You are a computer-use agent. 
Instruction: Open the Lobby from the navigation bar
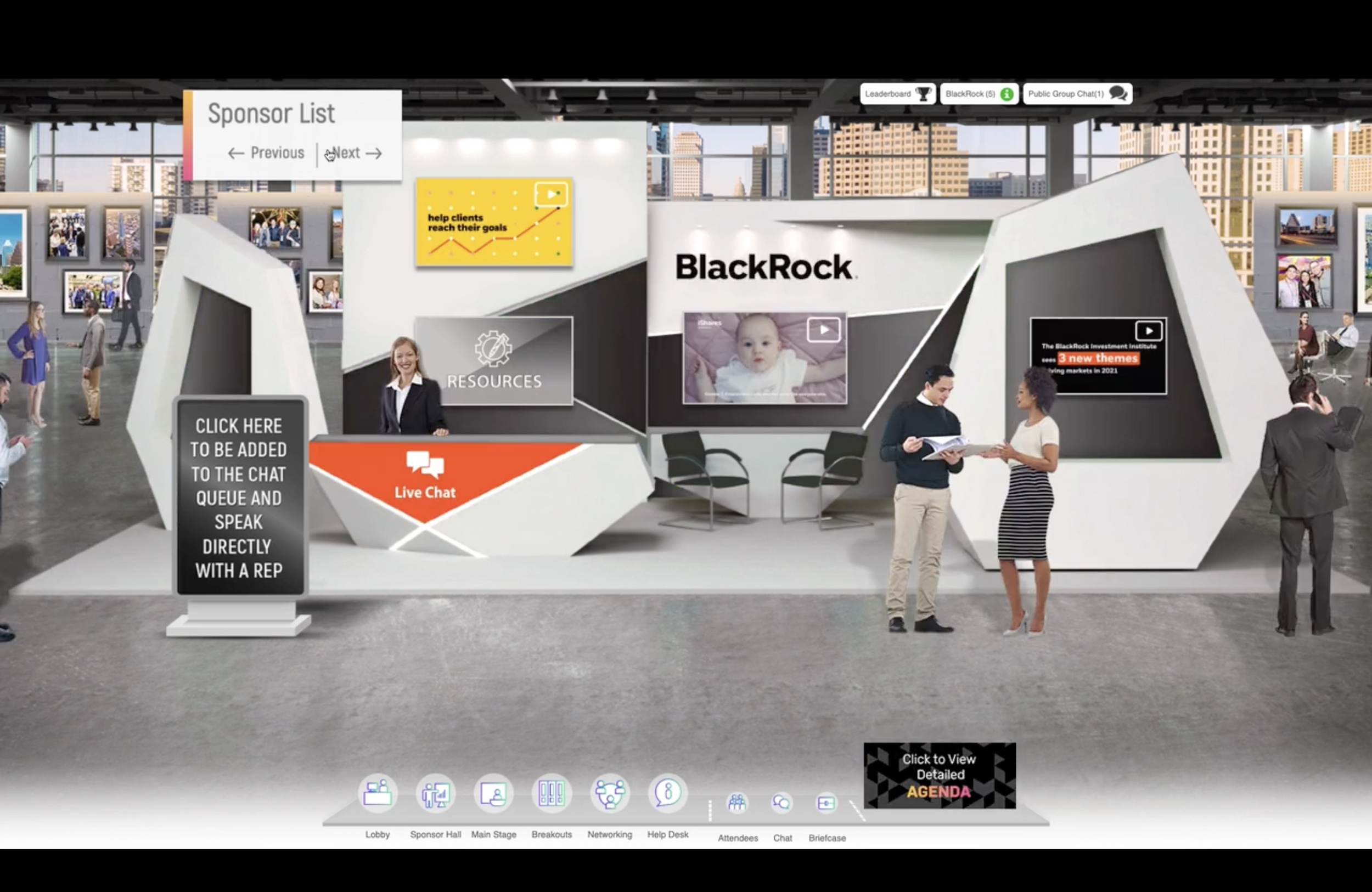point(378,794)
